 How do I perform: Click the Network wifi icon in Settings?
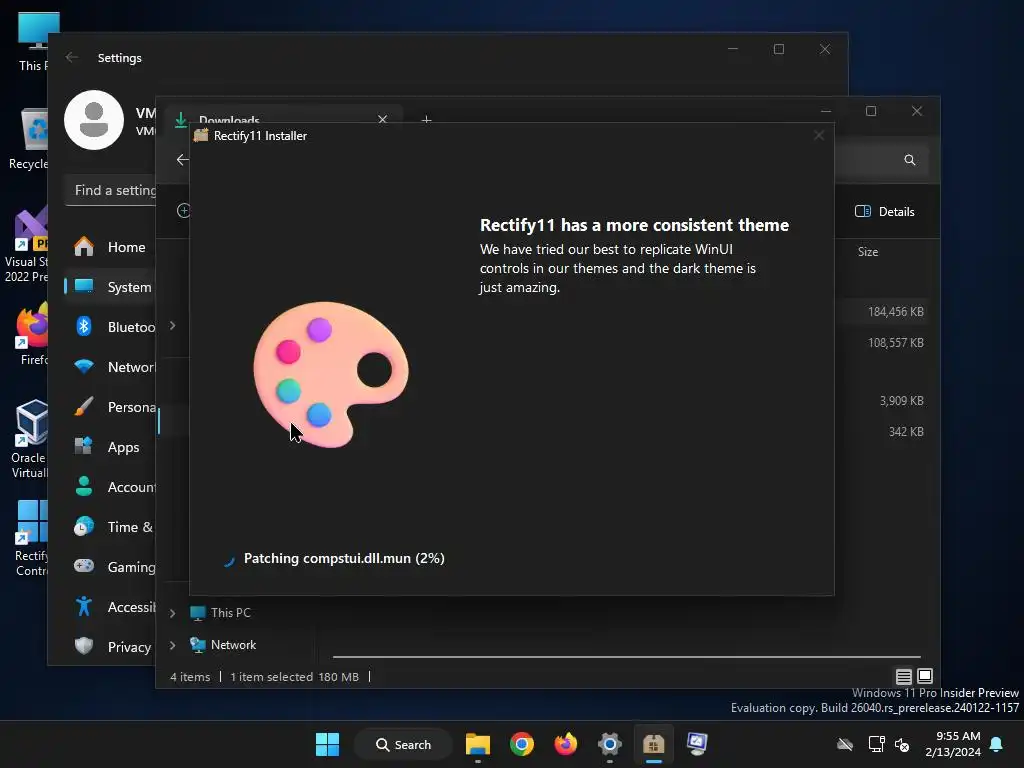[x=84, y=366]
